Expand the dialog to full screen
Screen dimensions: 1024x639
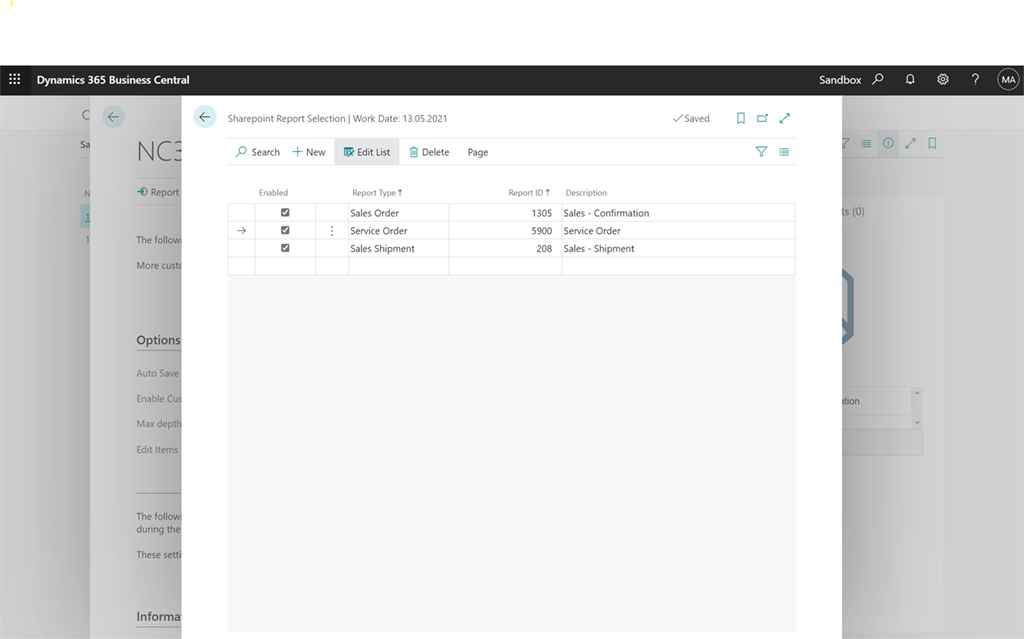(x=784, y=118)
